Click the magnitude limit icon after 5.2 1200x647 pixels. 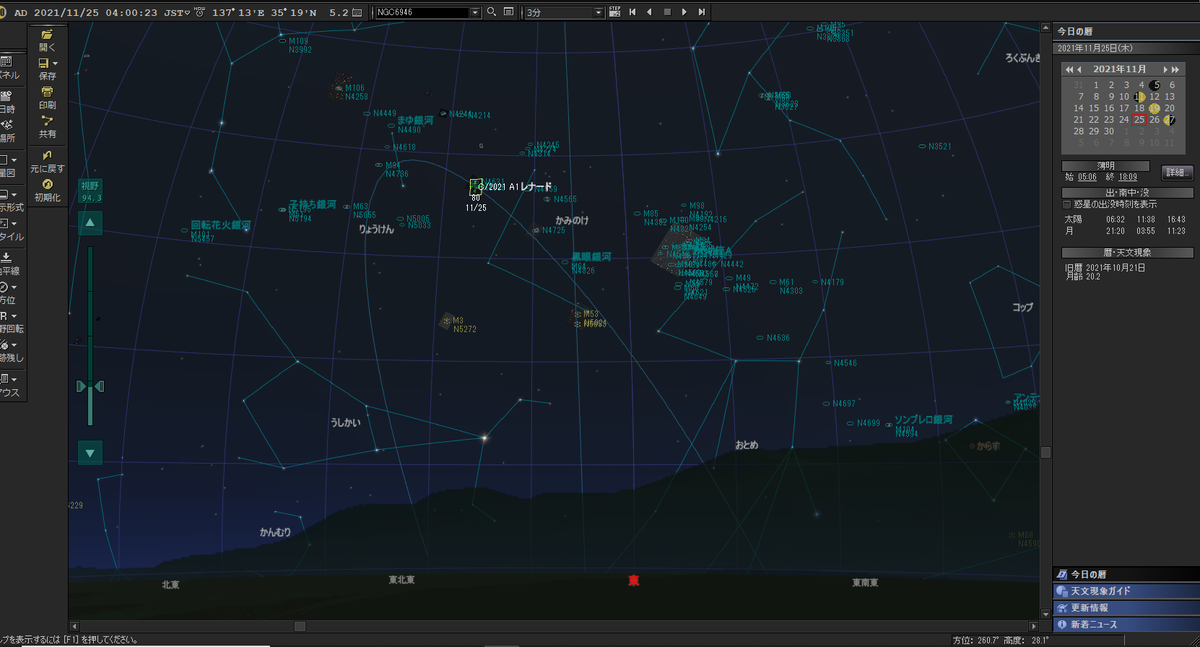[358, 12]
